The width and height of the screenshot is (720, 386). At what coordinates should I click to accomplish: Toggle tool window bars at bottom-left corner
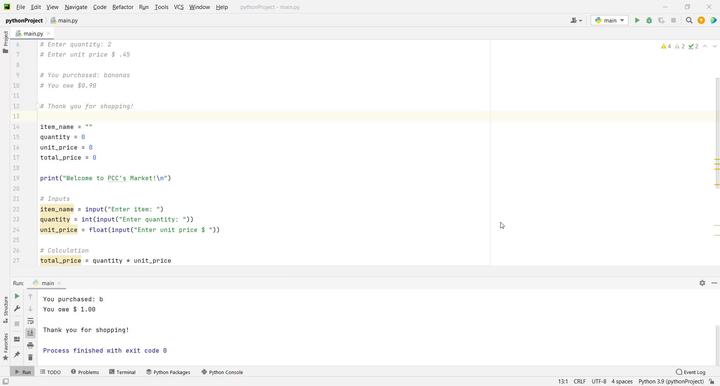coord(6,381)
